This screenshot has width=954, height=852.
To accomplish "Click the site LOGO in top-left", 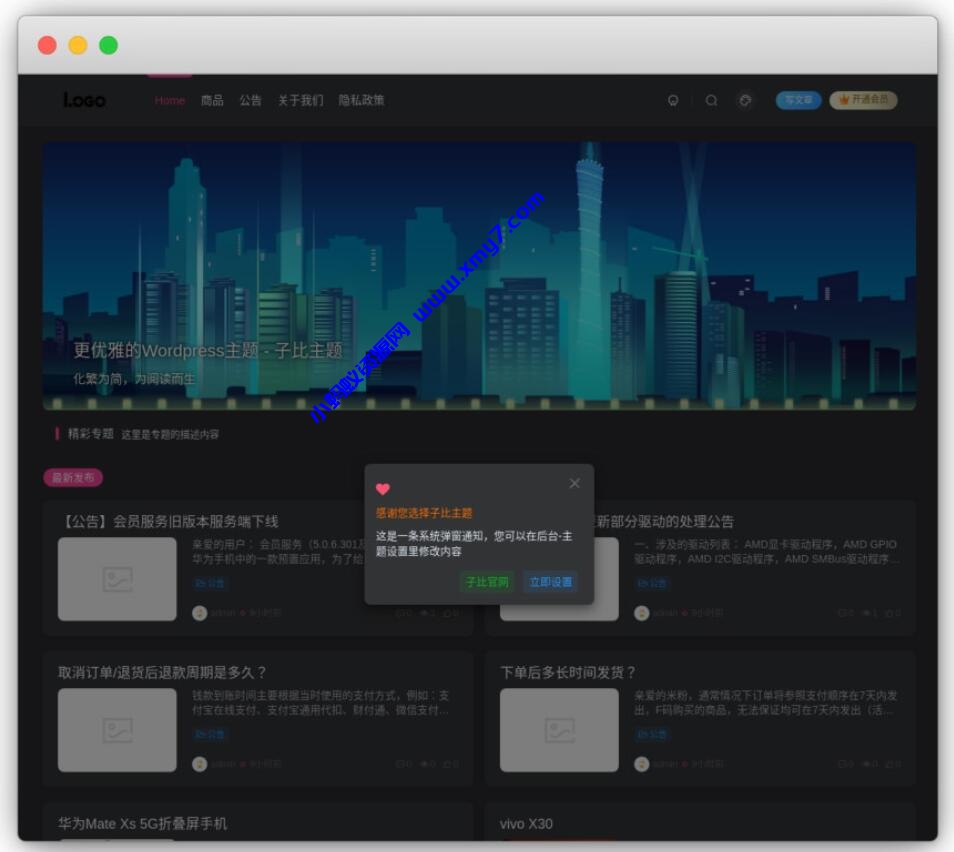I will (85, 100).
